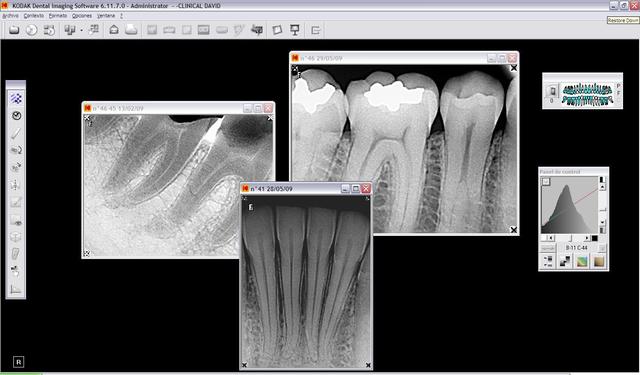Click Restore Down button of main window
The image size is (640, 375).
(624, 5)
